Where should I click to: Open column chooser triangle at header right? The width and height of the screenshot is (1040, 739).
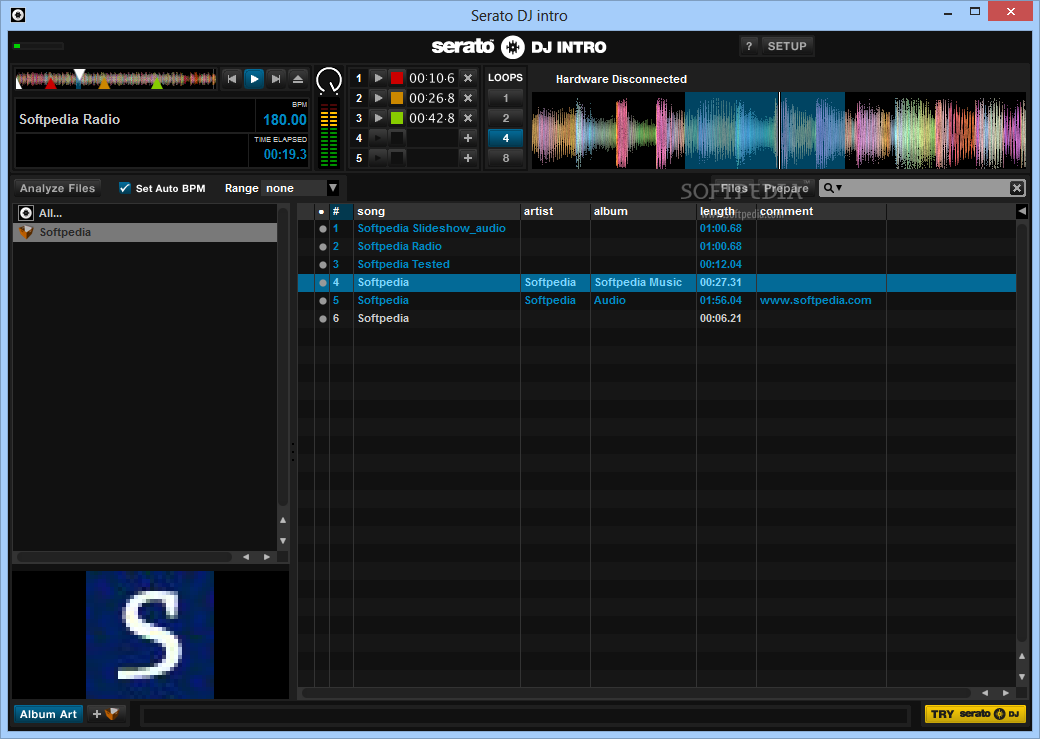click(1021, 211)
